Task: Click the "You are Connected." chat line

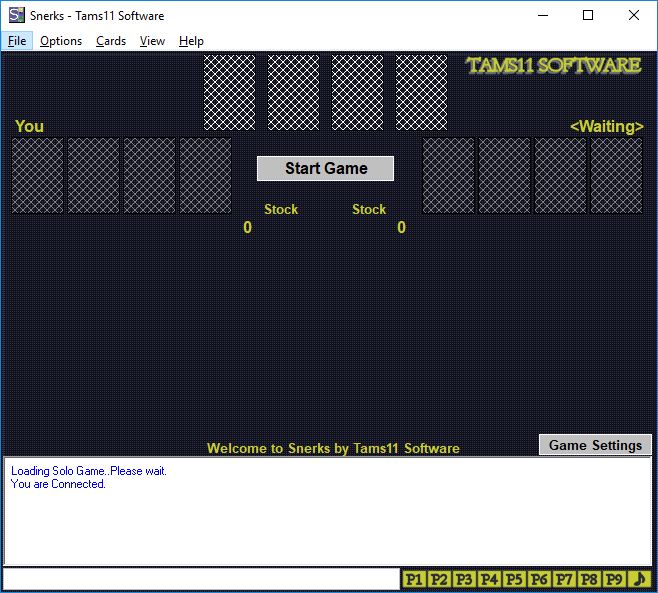Action: click(x=58, y=484)
